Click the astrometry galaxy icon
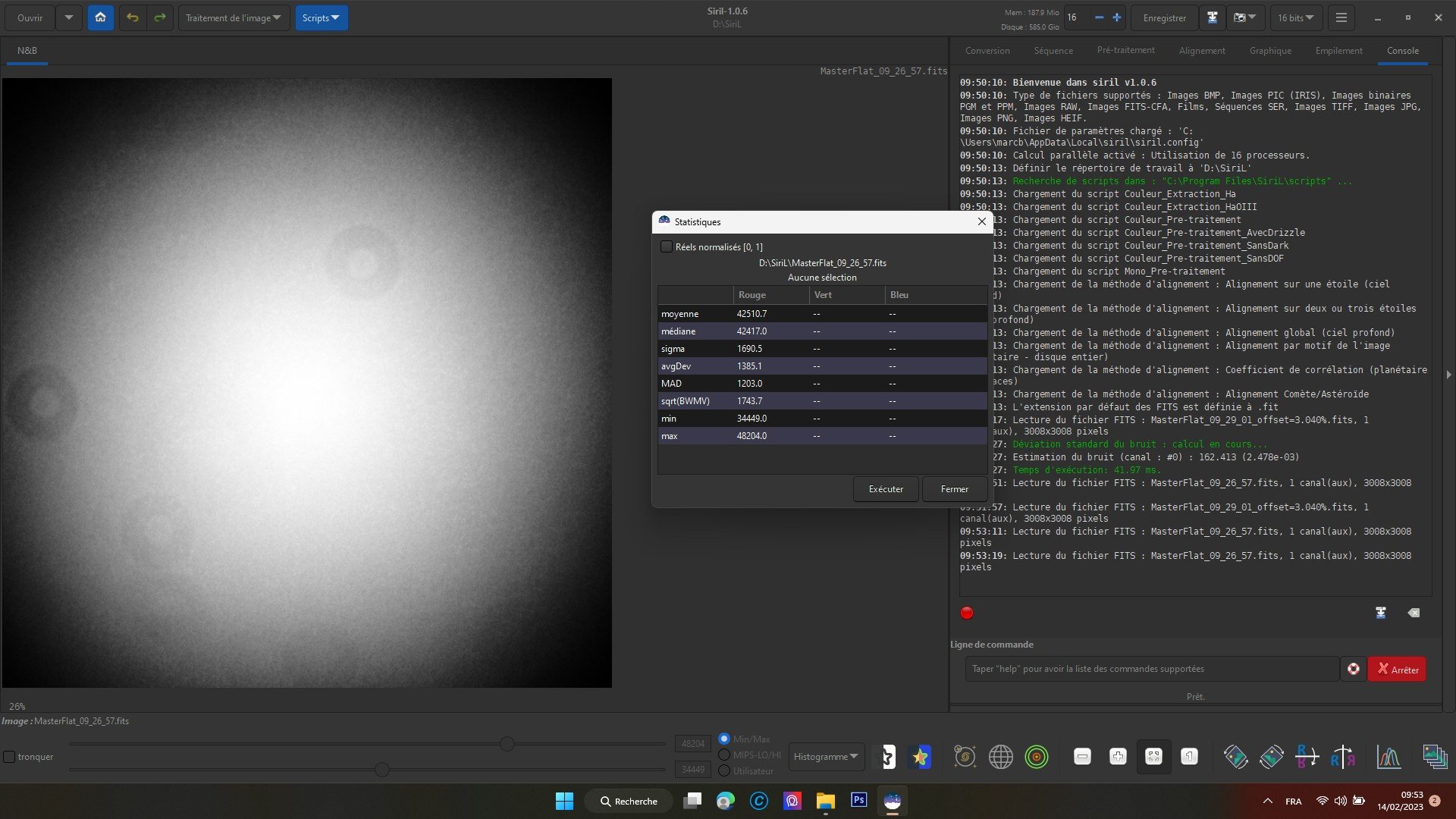This screenshot has width=1456, height=819. pyautogui.click(x=965, y=757)
